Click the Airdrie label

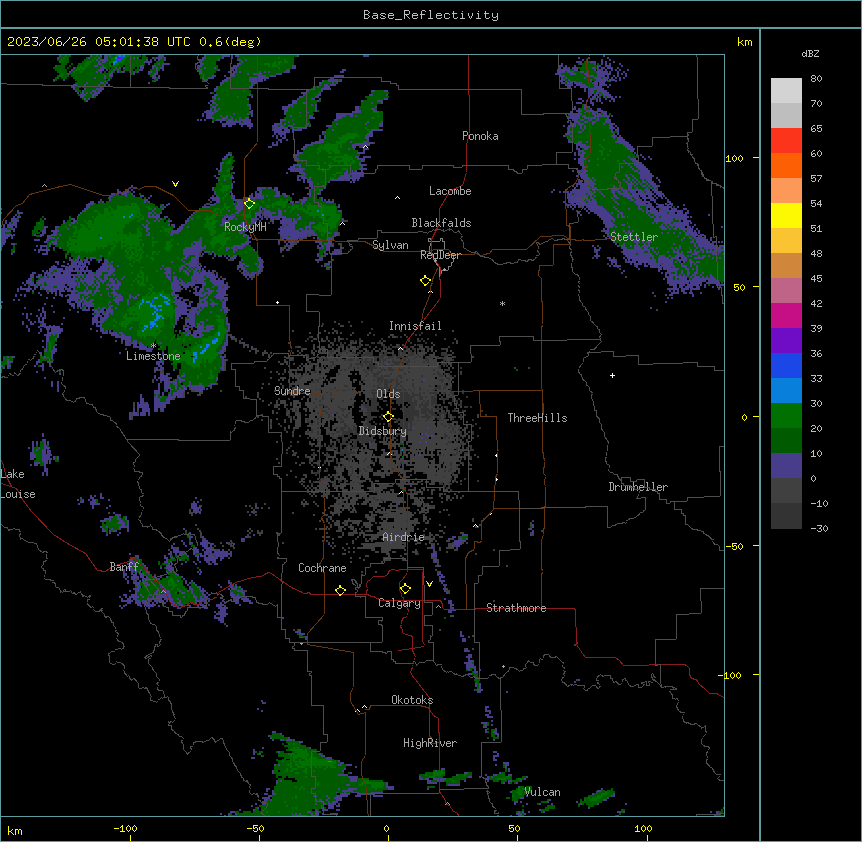click(x=404, y=537)
